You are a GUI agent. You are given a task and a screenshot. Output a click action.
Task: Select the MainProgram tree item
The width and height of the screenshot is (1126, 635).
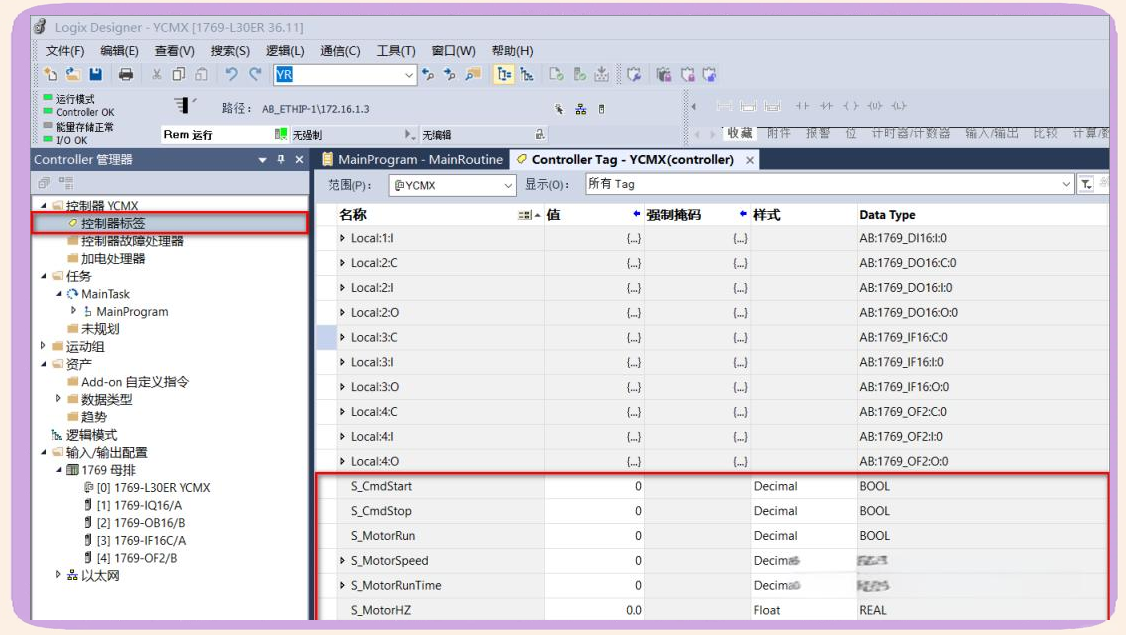132,311
